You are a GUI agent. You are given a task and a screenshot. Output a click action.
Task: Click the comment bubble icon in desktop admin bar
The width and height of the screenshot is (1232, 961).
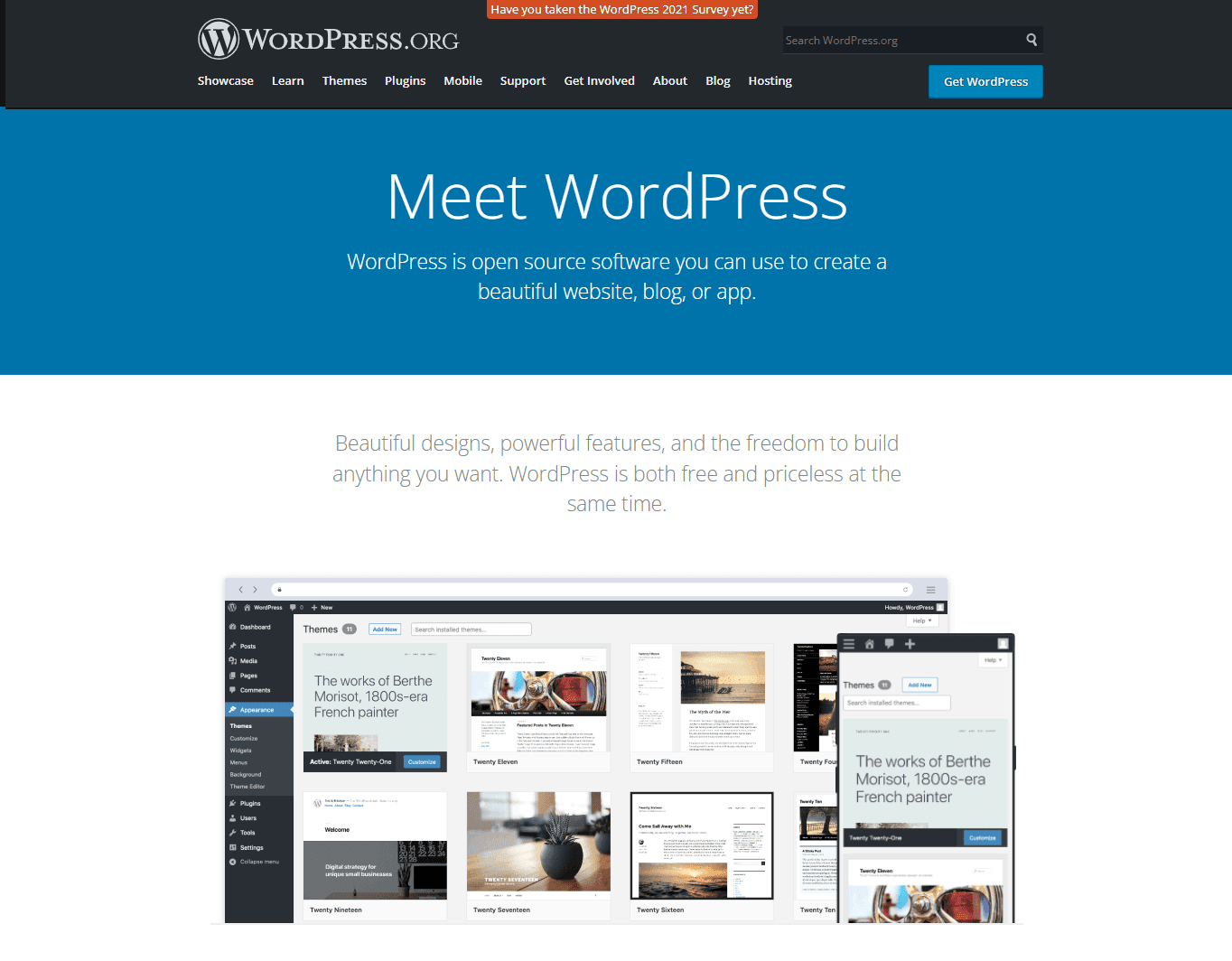tap(294, 607)
